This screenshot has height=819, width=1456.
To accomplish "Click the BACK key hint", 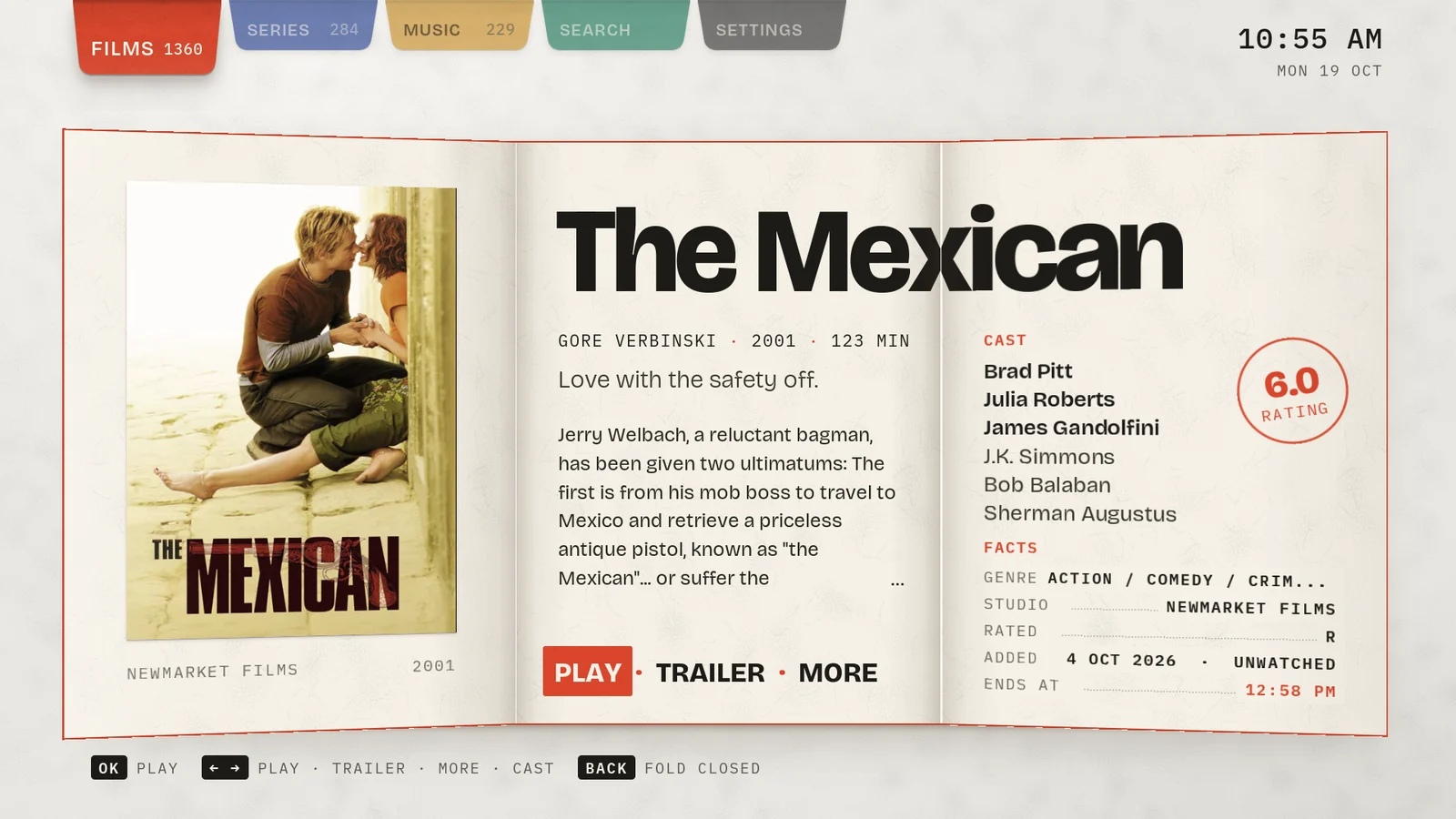I will tap(606, 768).
